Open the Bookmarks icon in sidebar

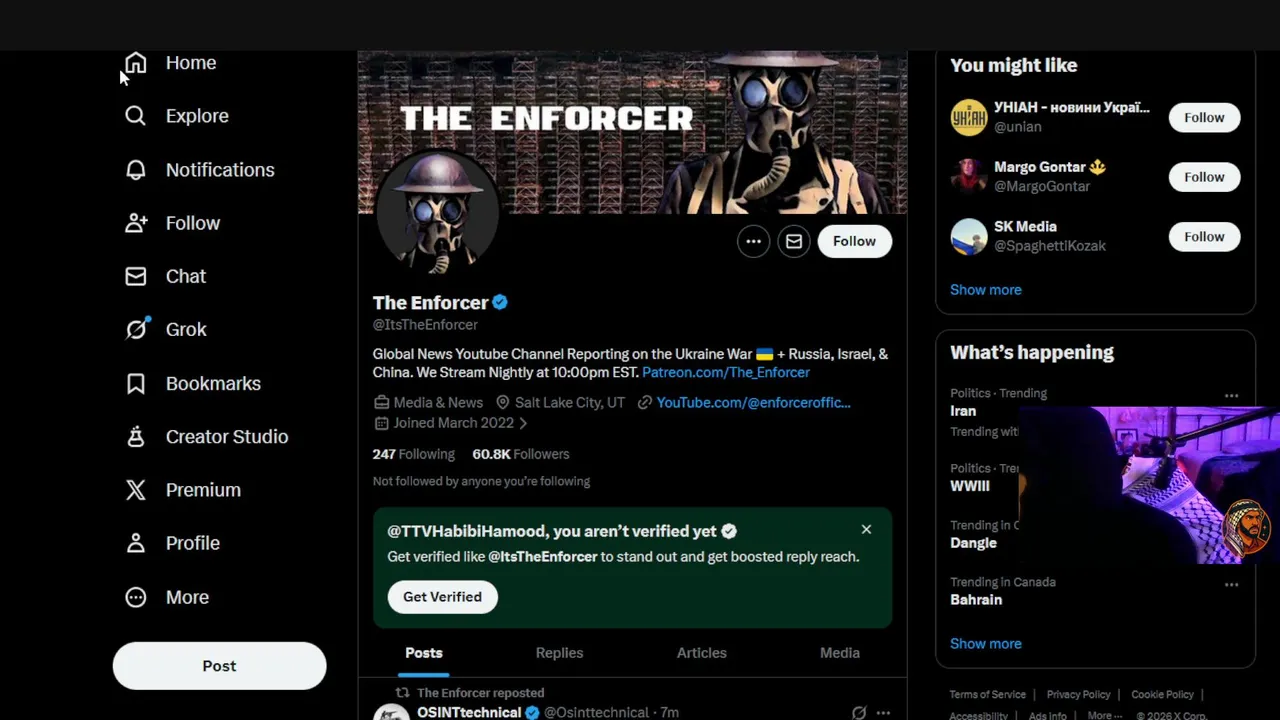(x=136, y=383)
